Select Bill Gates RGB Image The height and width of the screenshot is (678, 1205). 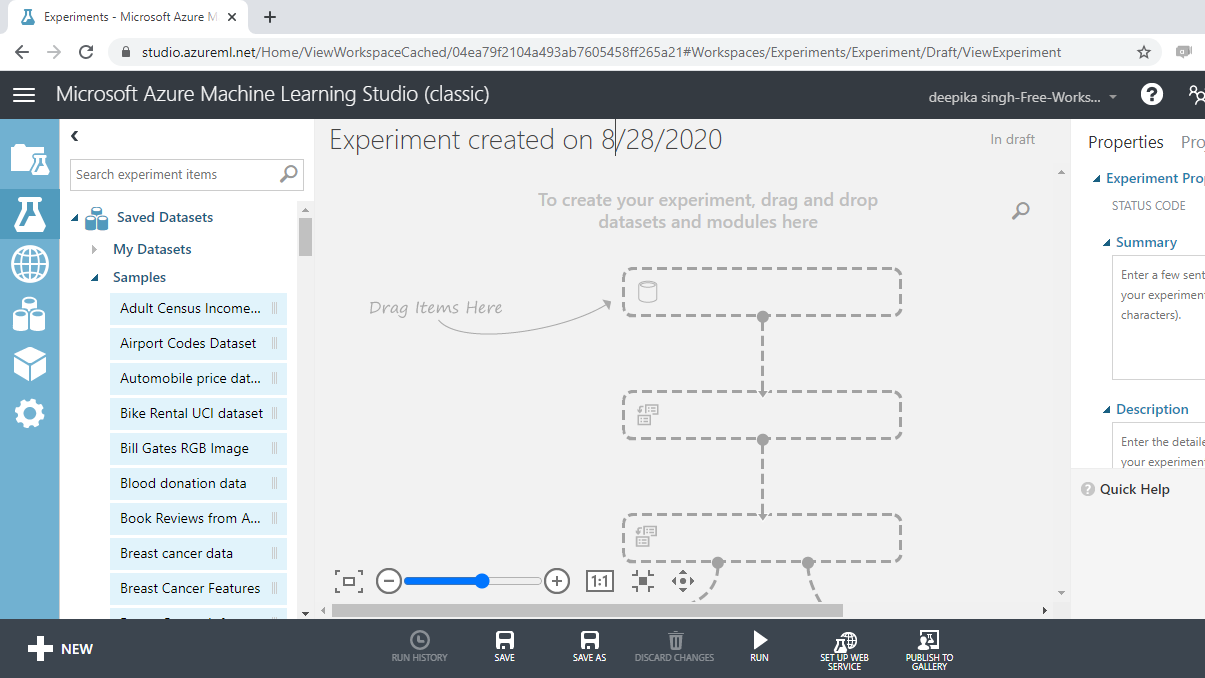point(198,448)
